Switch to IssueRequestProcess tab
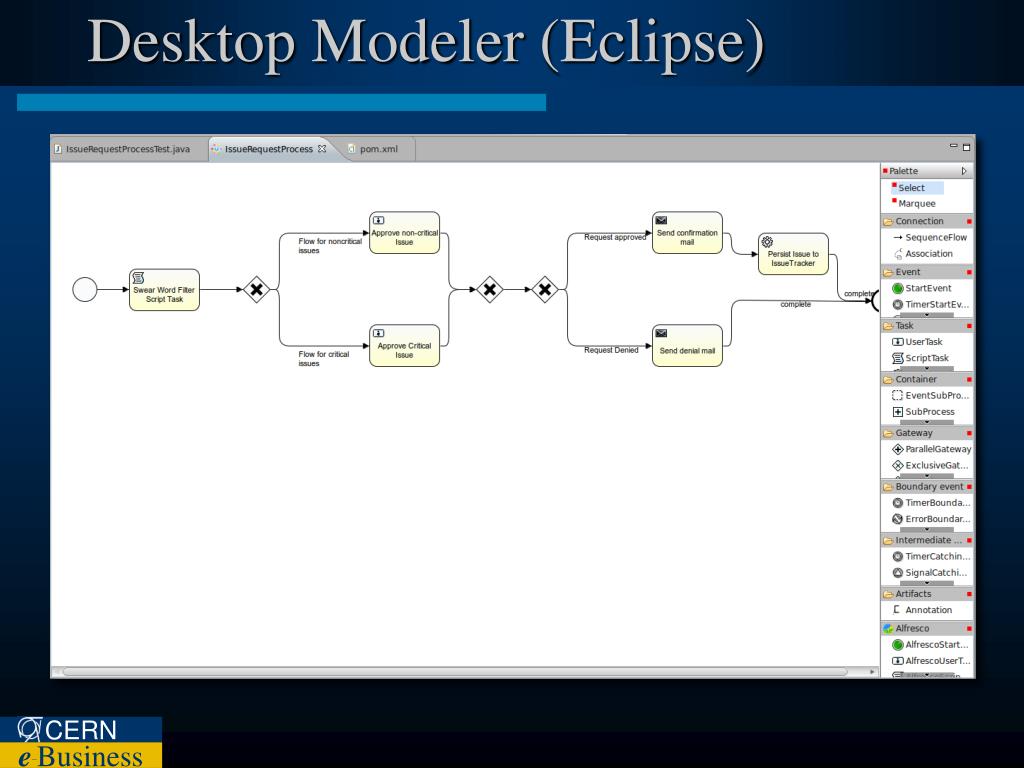Screen dimensions: 1024x768 268,149
